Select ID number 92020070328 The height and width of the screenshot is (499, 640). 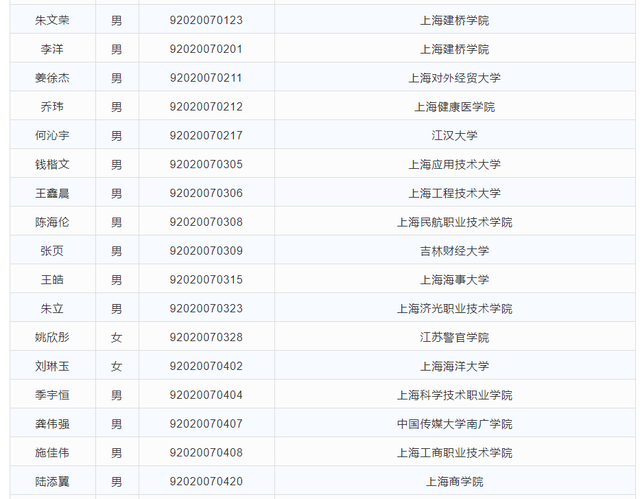click(x=206, y=337)
